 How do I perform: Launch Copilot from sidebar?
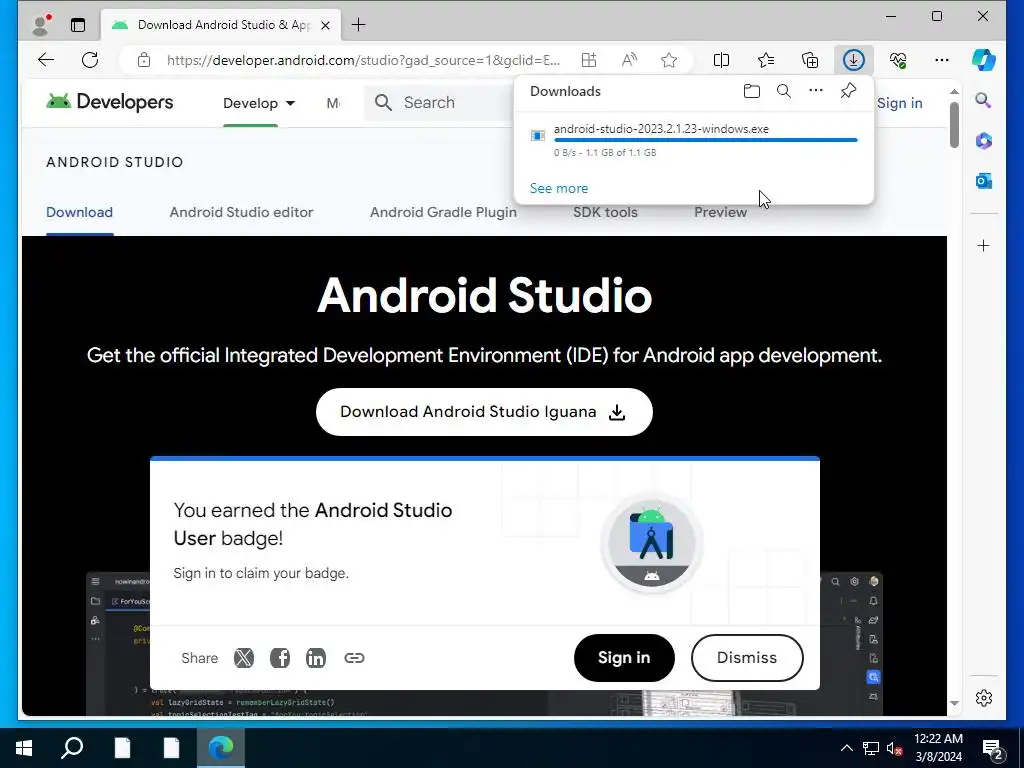coord(984,60)
